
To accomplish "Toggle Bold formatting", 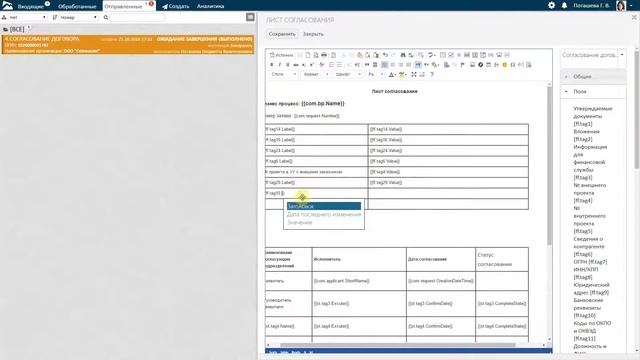I will pyautogui.click(x=272, y=64).
